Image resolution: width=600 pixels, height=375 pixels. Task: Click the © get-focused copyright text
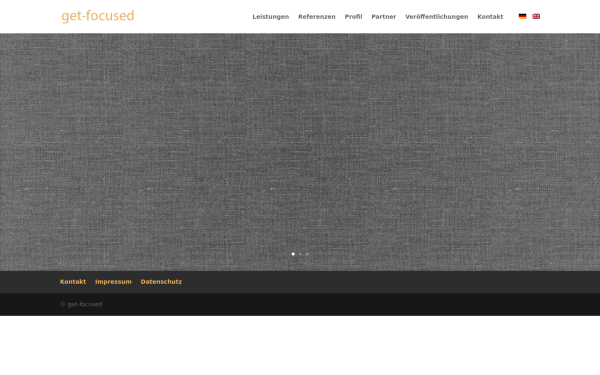(x=81, y=304)
